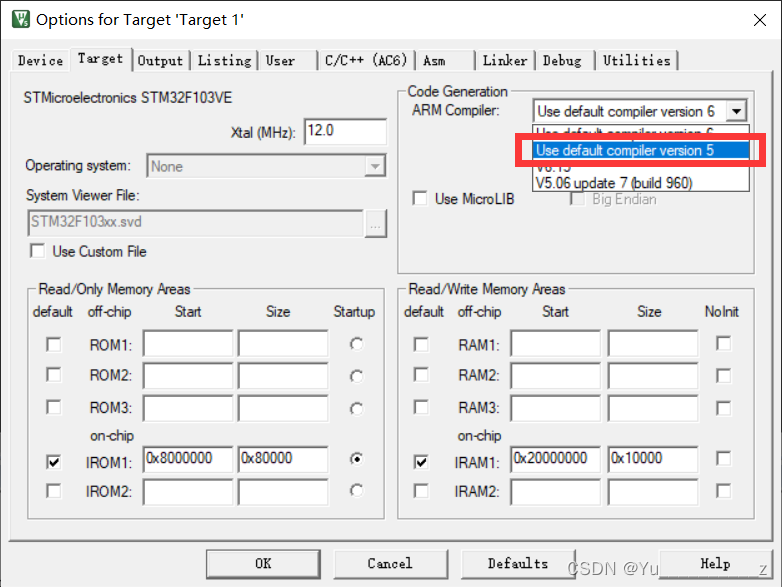Check the RAM3 default checkbox
782x587 pixels.
(x=421, y=407)
